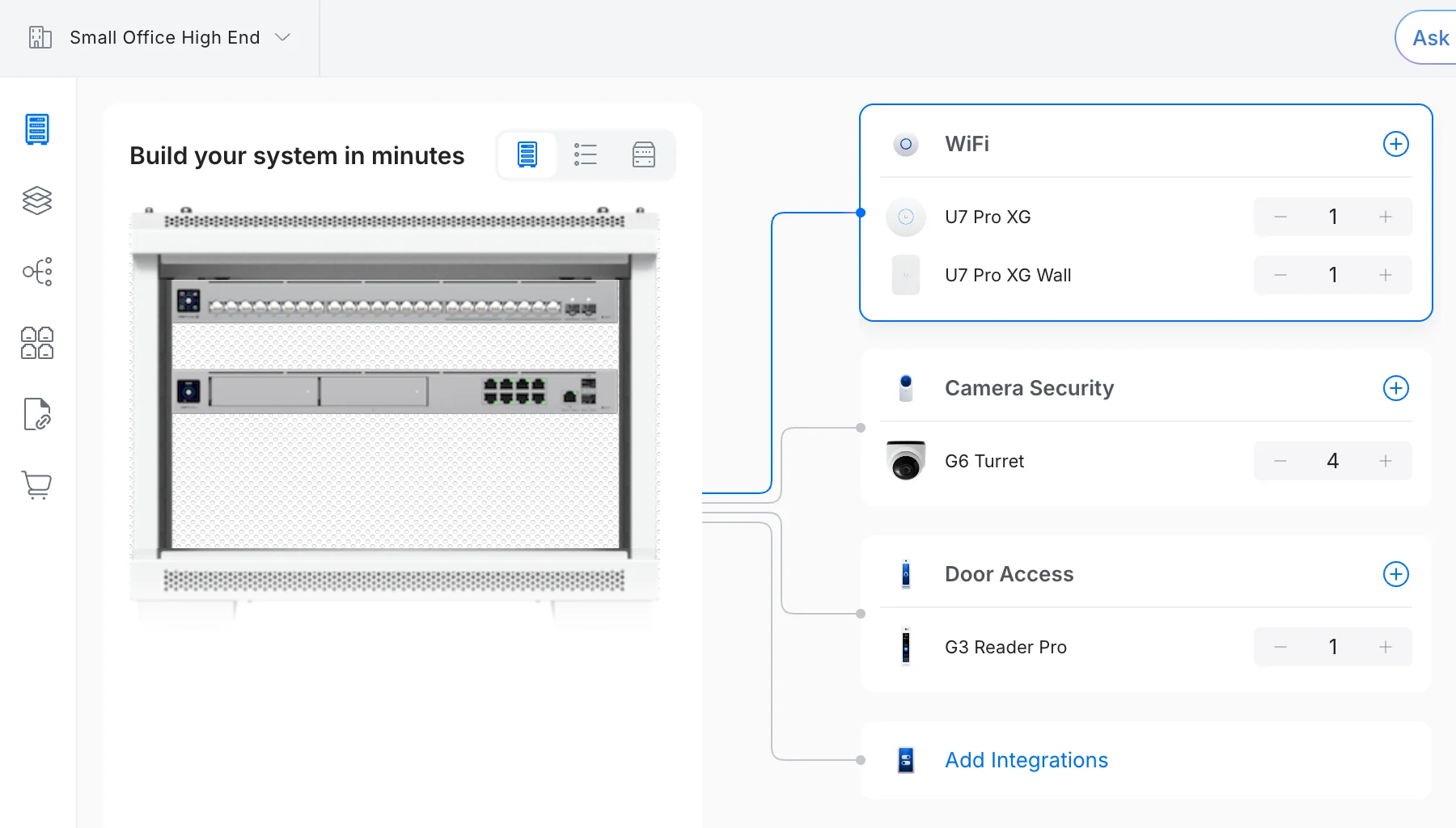Add a device to WiFi section
1456x828 pixels.
(x=1395, y=144)
